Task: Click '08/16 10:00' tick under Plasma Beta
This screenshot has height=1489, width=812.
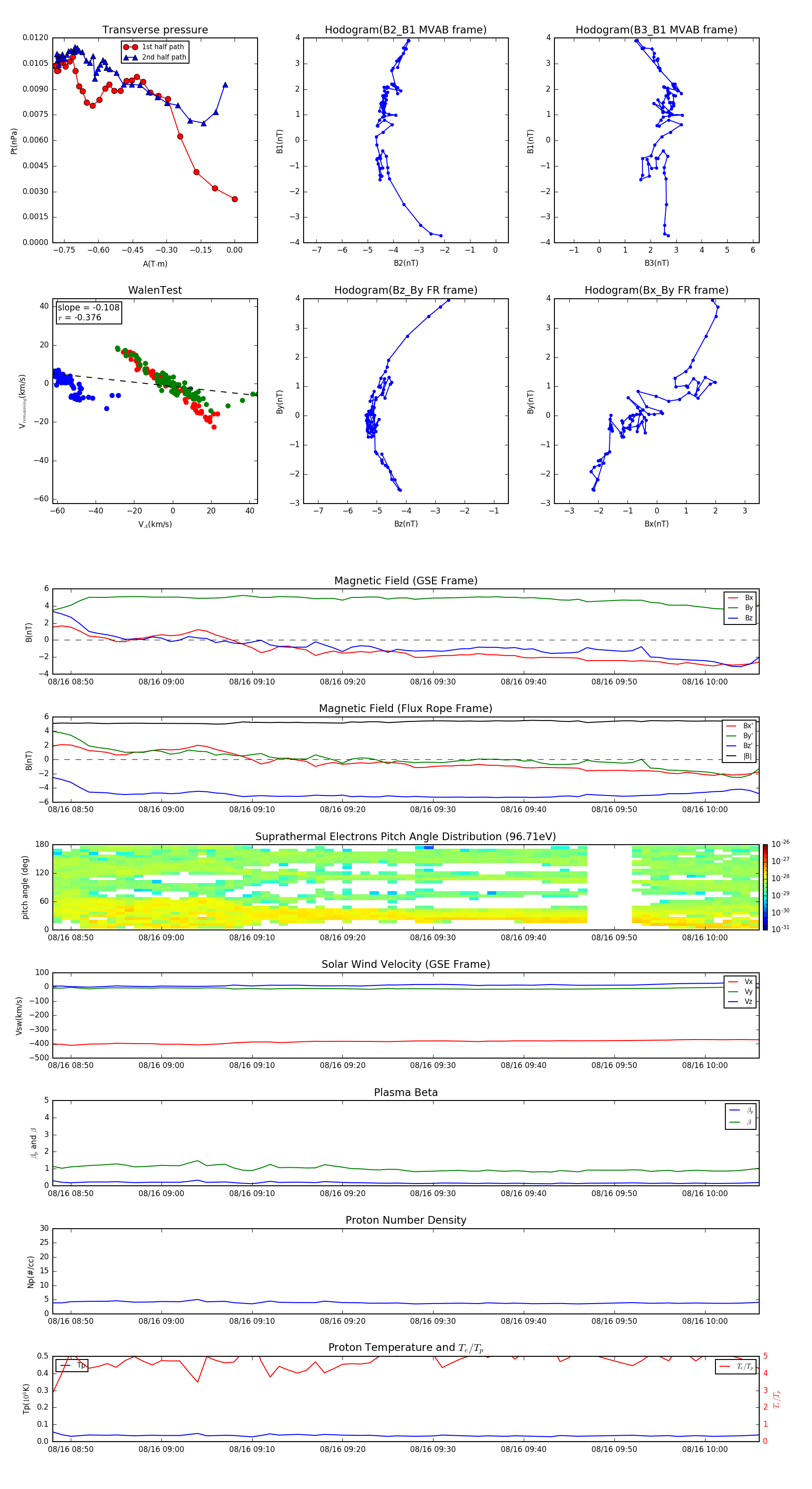Action: (x=705, y=1193)
